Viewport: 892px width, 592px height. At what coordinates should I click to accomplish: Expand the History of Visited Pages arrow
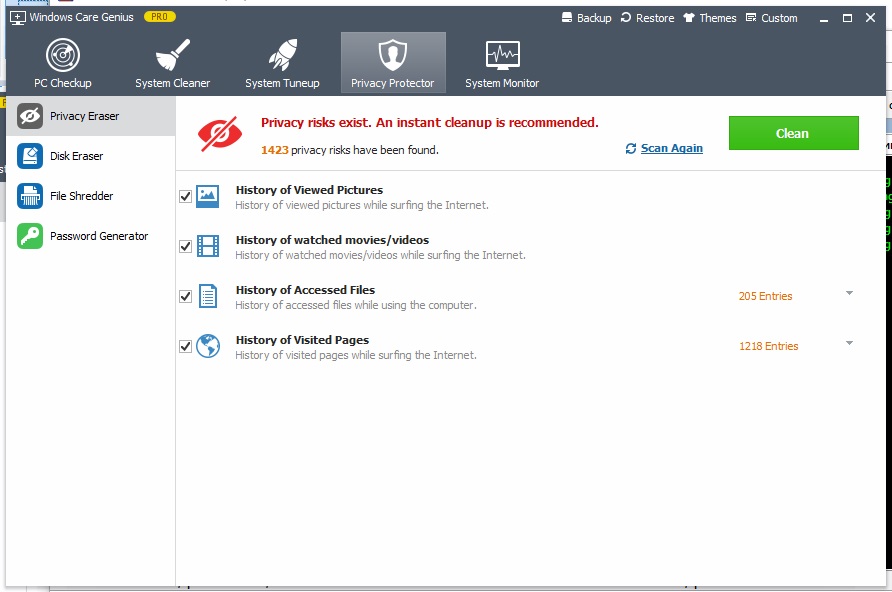(x=849, y=343)
